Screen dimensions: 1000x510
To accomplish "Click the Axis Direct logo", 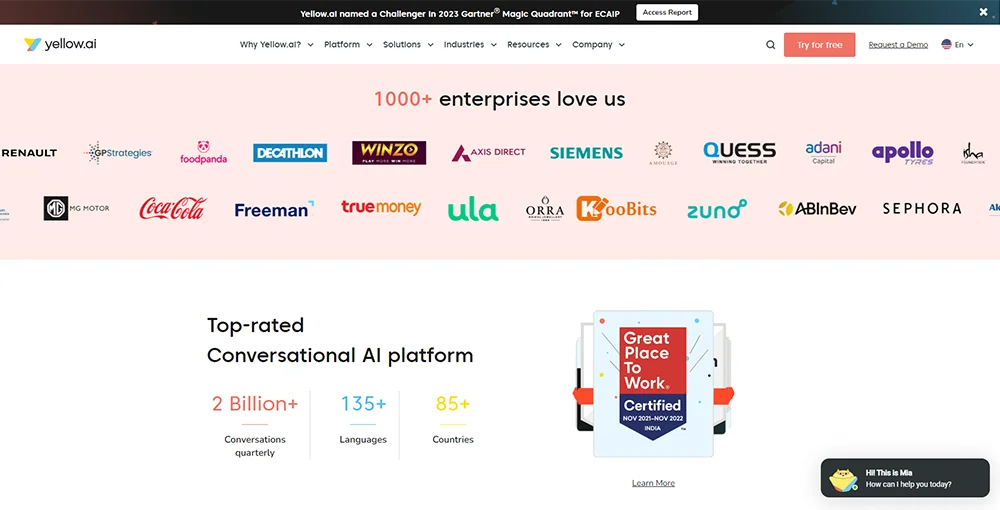I will coord(489,153).
